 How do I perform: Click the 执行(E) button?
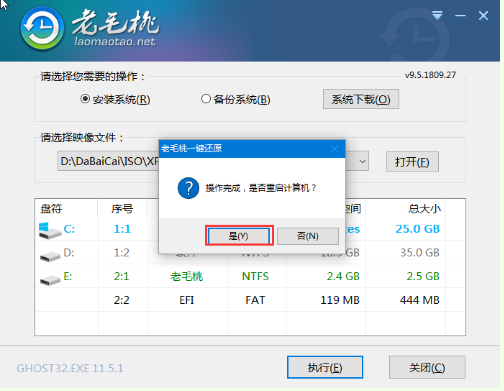click(325, 367)
